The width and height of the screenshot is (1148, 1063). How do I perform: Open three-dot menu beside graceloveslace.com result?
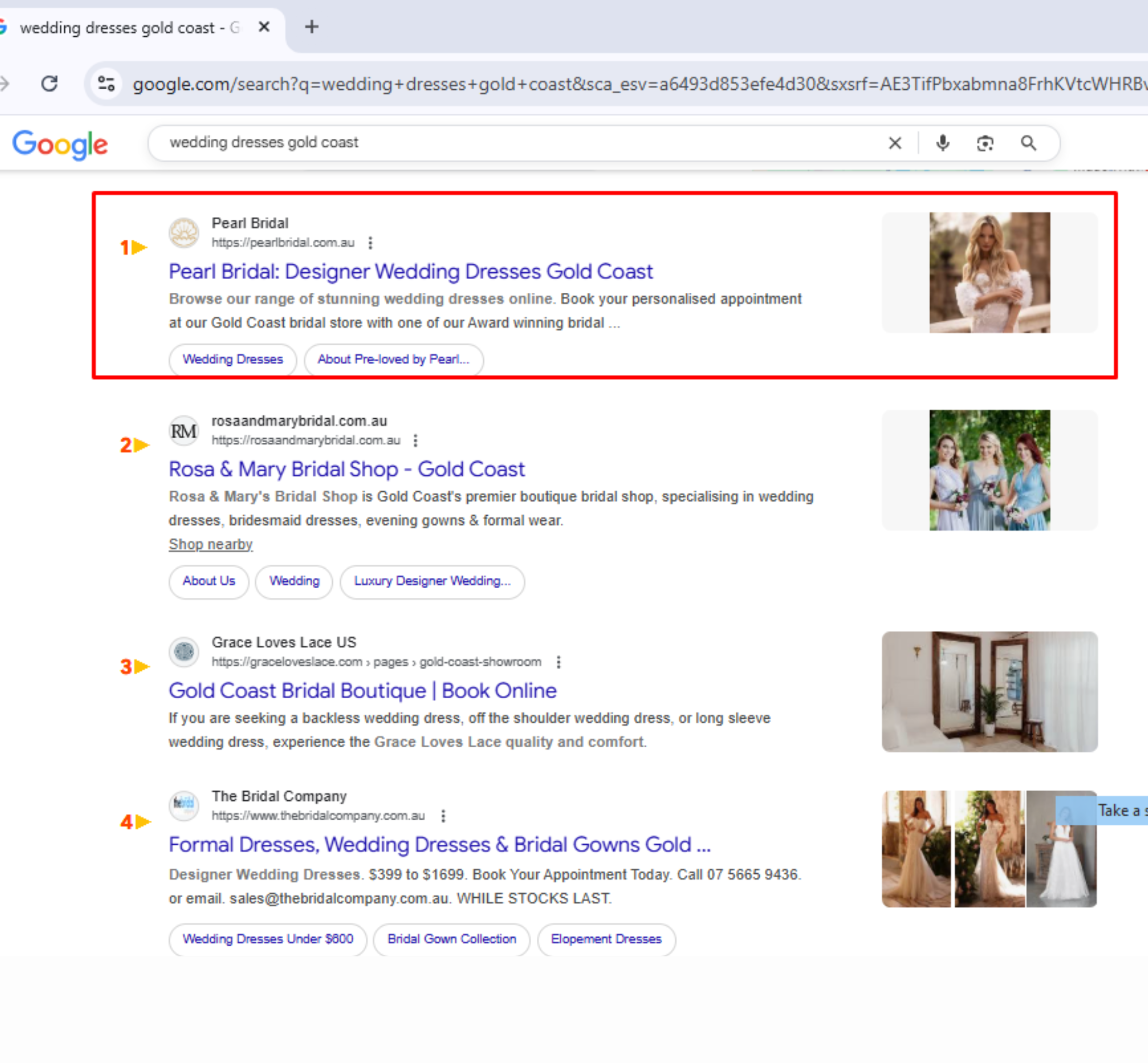click(558, 662)
